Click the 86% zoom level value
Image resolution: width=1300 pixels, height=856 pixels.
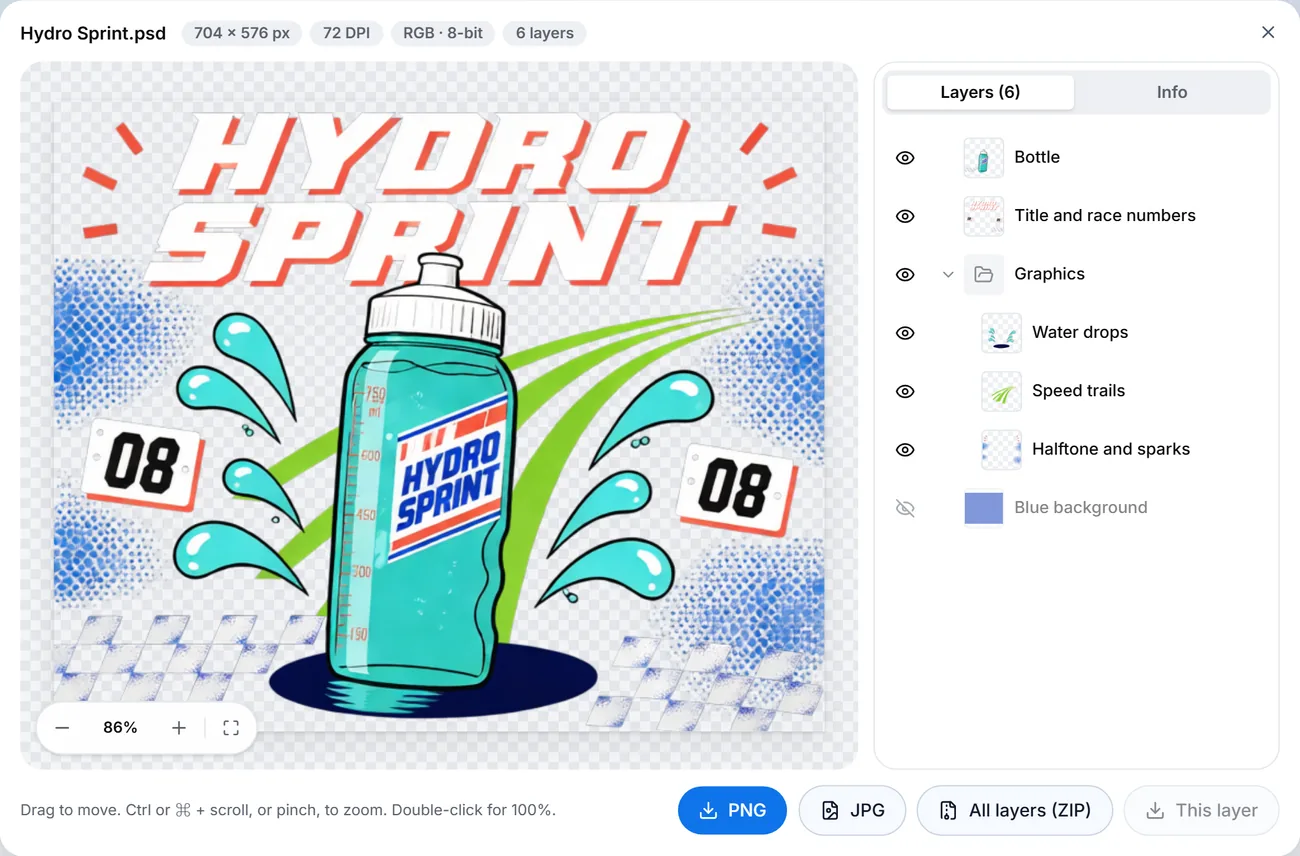(120, 728)
